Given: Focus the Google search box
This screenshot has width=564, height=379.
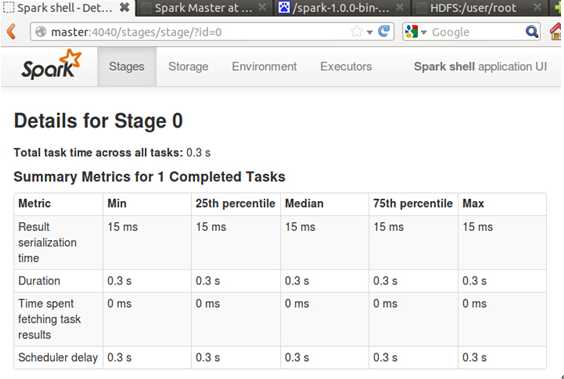Looking at the screenshot, I should (477, 32).
